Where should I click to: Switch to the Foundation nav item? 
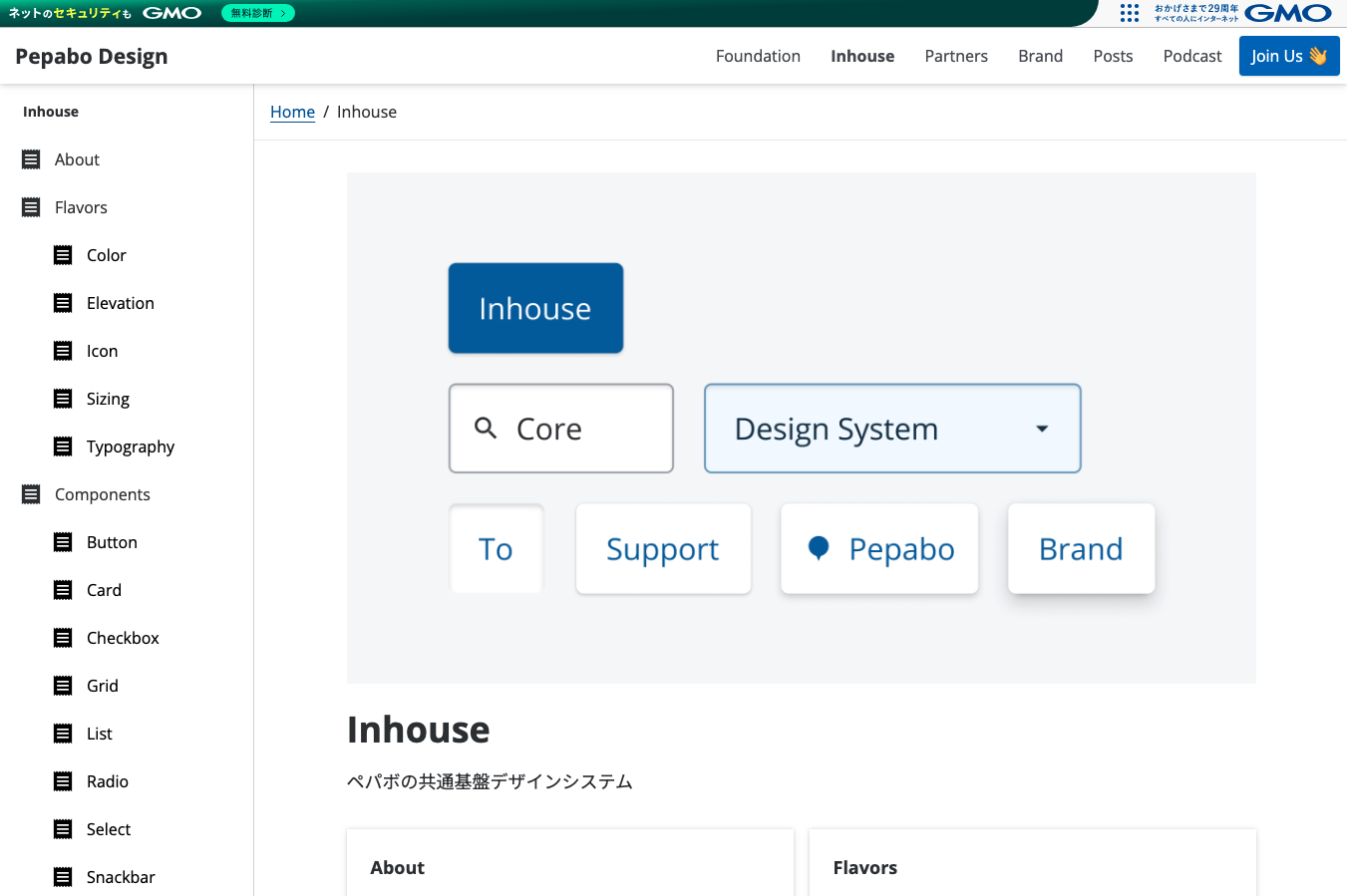pyautogui.click(x=758, y=56)
